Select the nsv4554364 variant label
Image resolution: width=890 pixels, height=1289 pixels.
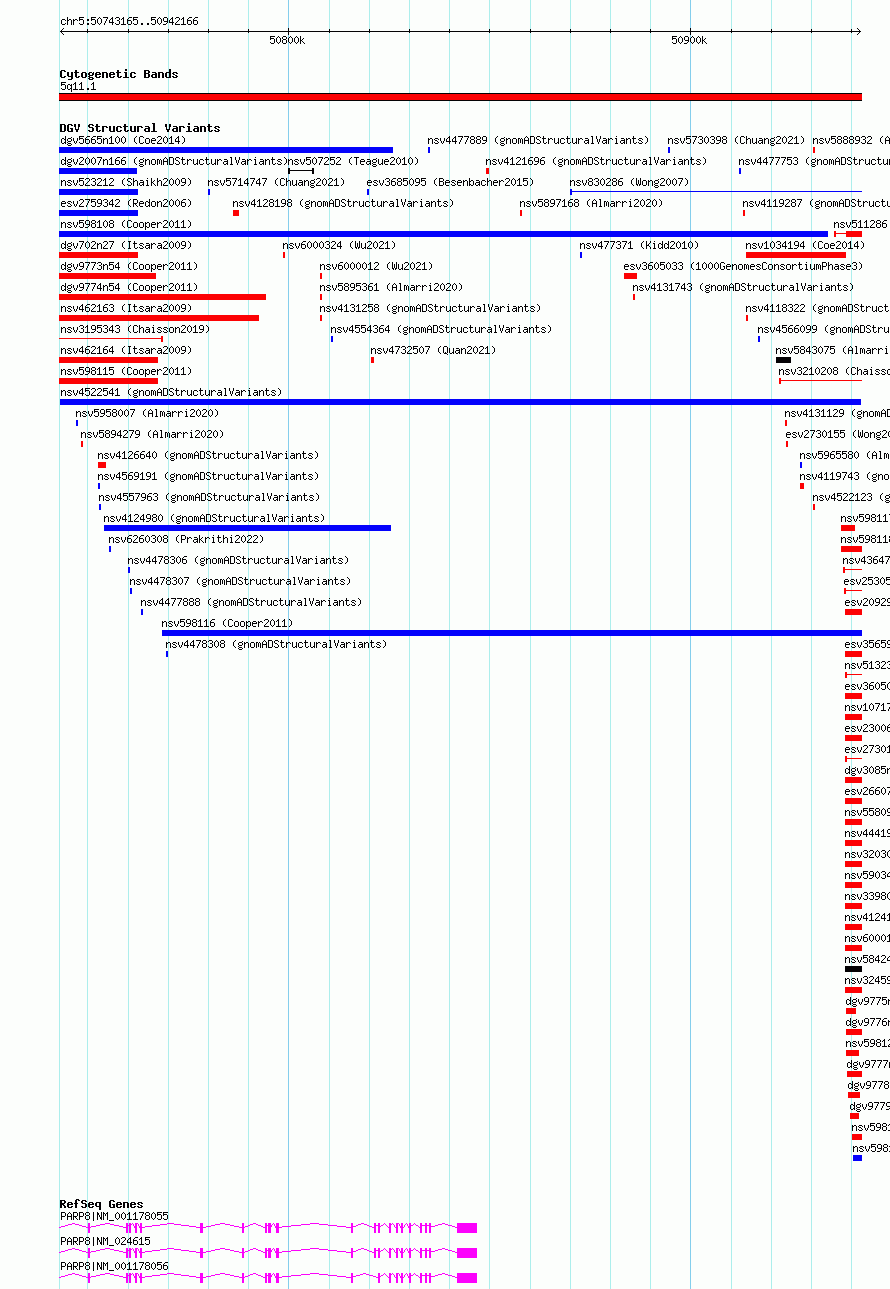point(441,329)
